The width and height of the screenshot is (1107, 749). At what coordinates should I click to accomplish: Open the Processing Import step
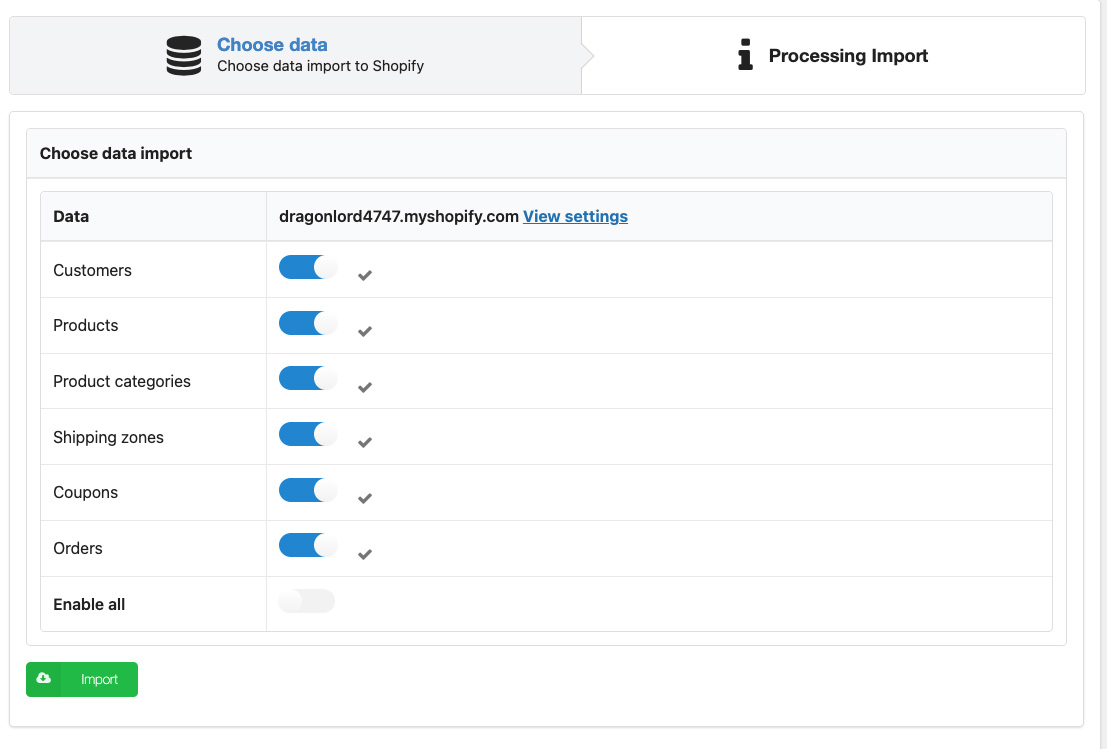[848, 56]
